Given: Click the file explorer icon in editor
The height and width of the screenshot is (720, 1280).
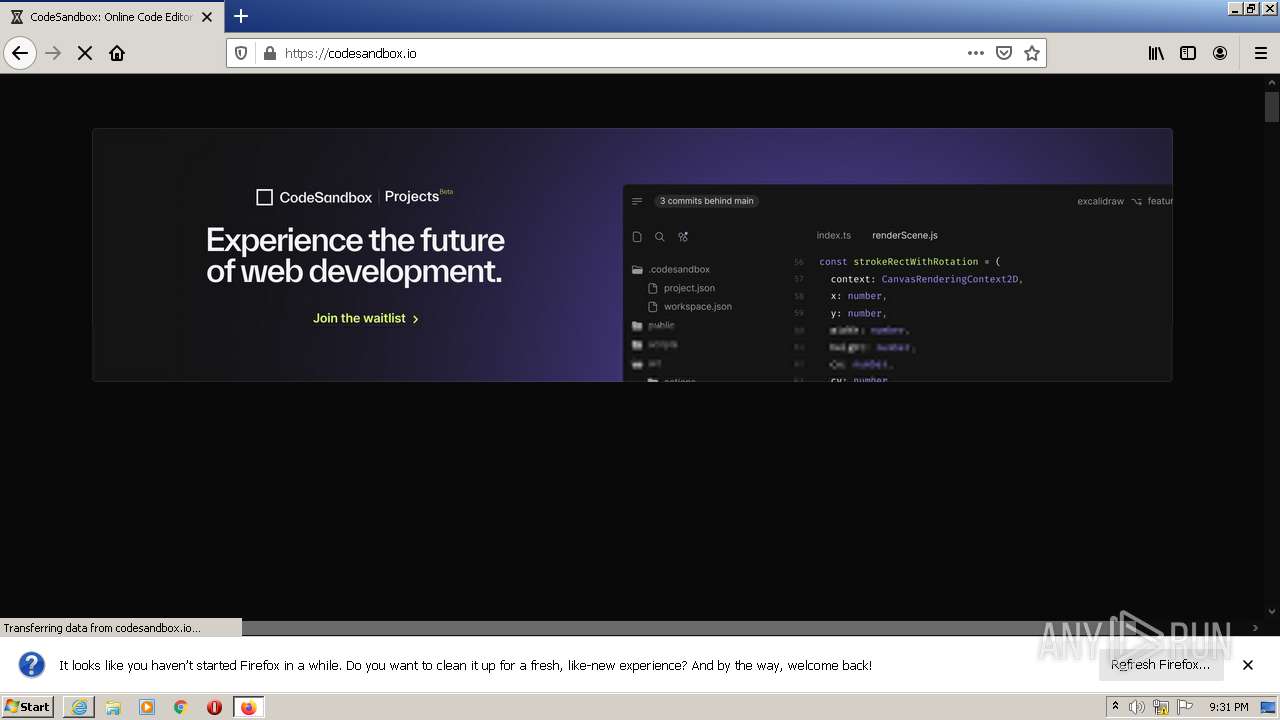Looking at the screenshot, I should 637,237.
